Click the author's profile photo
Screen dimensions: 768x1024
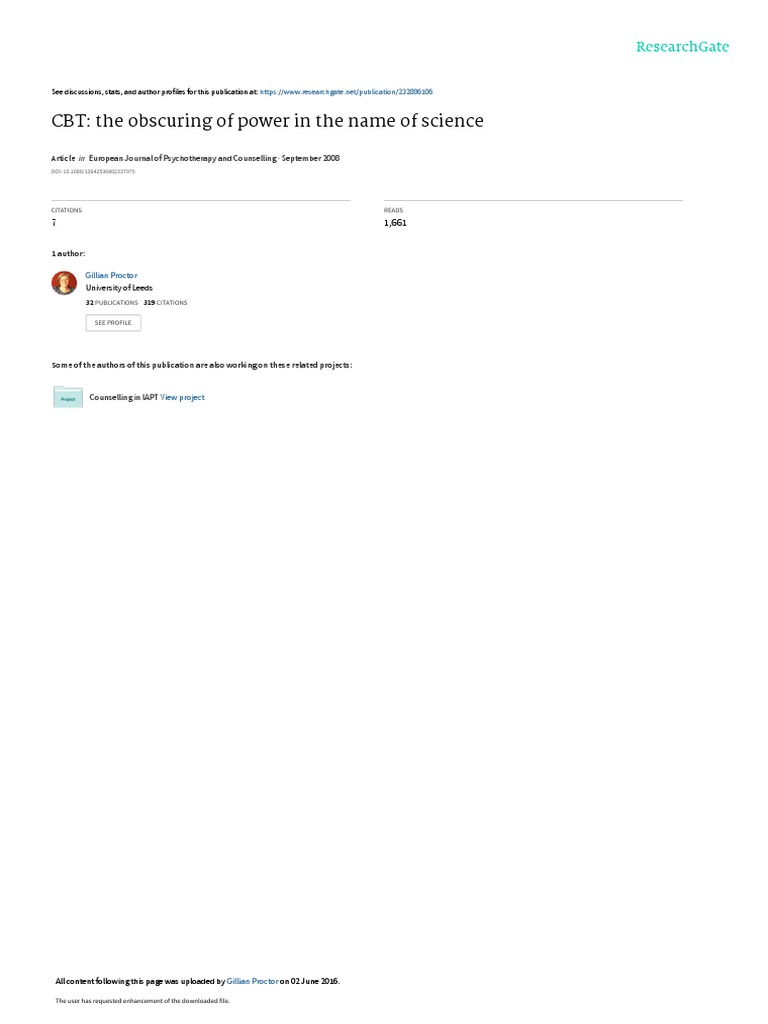click(64, 283)
